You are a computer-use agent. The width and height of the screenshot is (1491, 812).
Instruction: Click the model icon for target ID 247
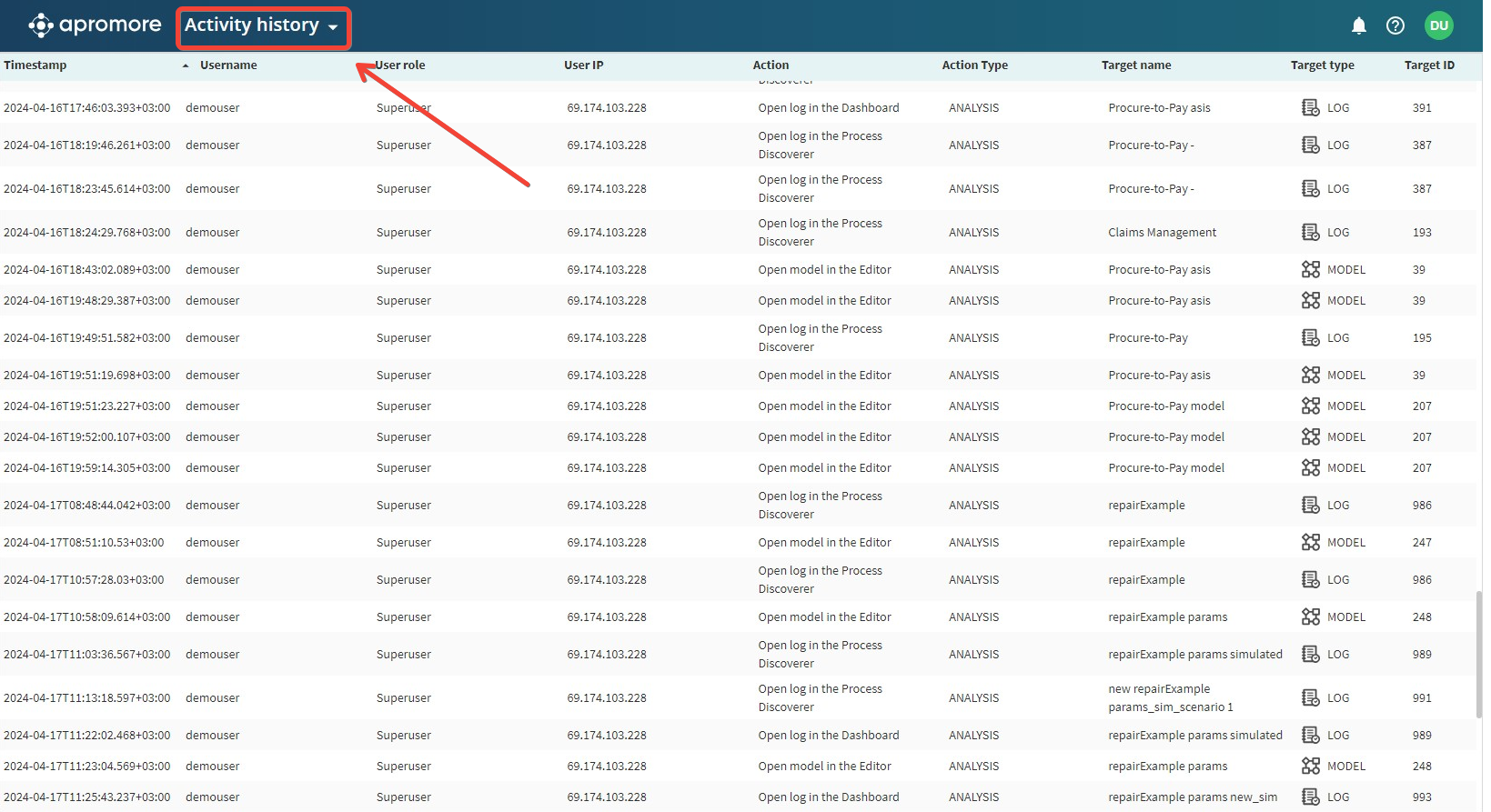[1310, 542]
